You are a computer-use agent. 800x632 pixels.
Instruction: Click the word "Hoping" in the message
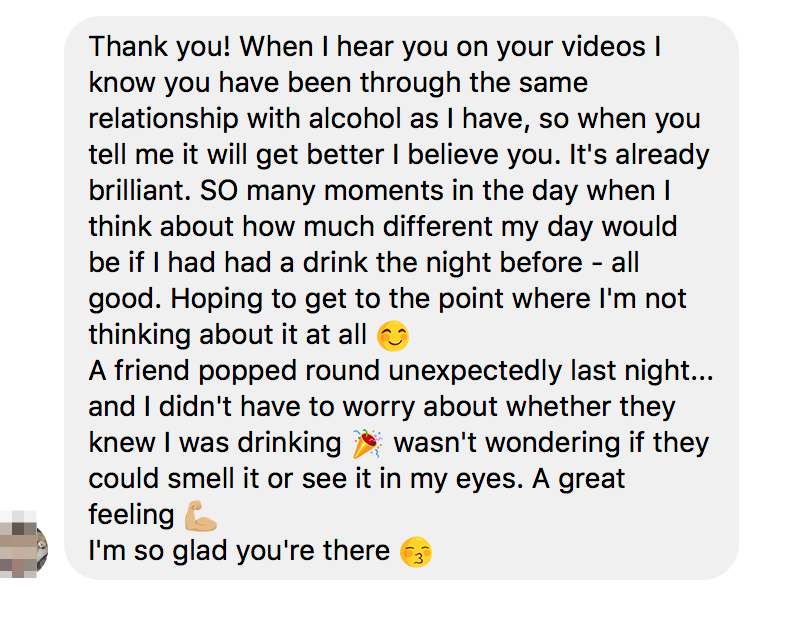[216, 299]
